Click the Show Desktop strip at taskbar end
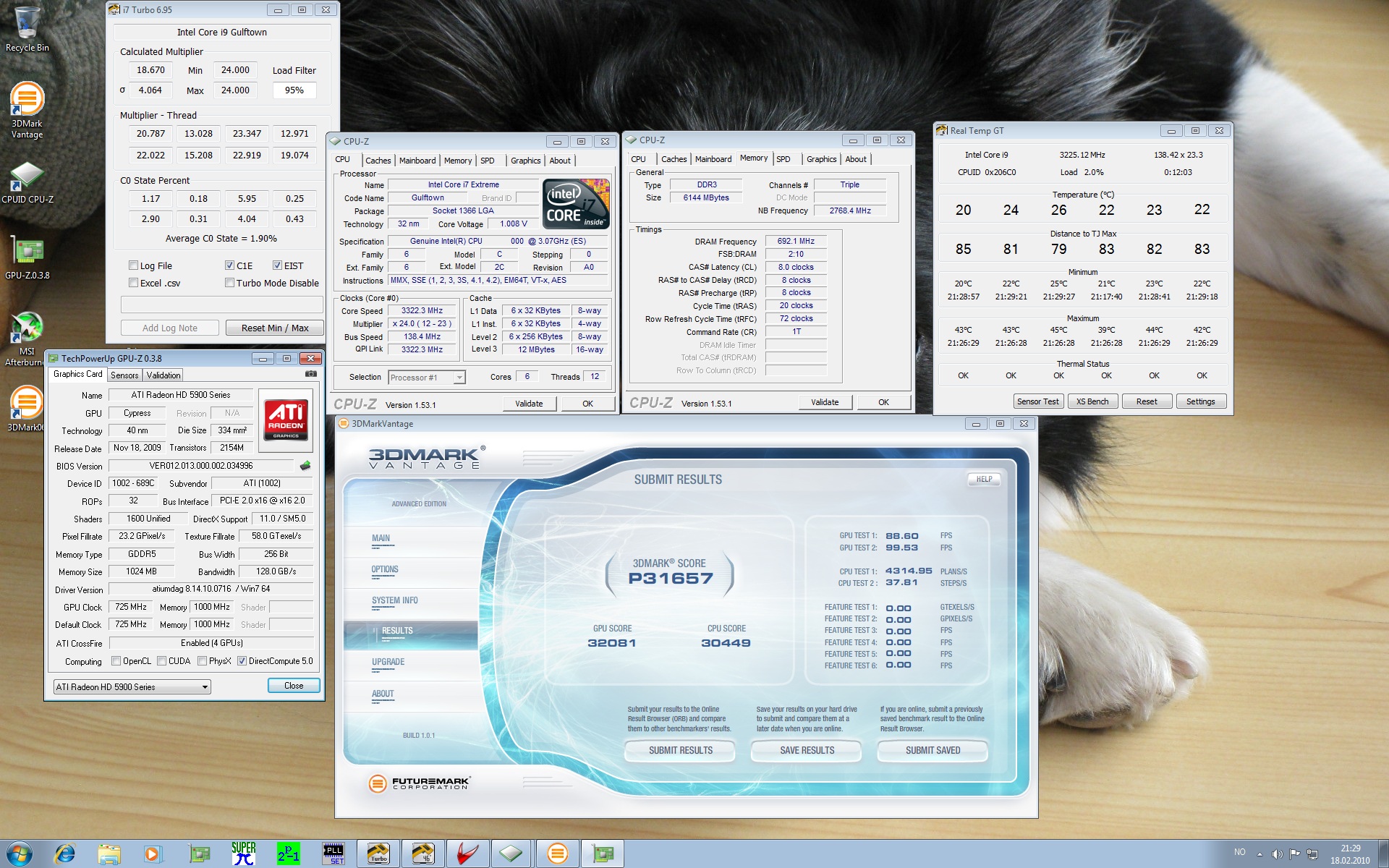The image size is (1389, 868). click(1383, 854)
